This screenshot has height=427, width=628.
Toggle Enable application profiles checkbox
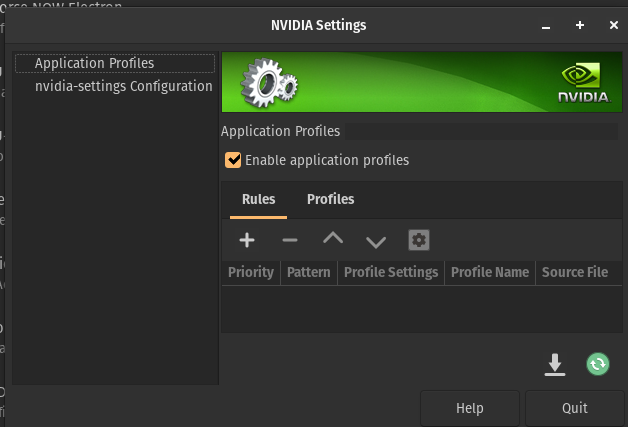pyautogui.click(x=234, y=160)
